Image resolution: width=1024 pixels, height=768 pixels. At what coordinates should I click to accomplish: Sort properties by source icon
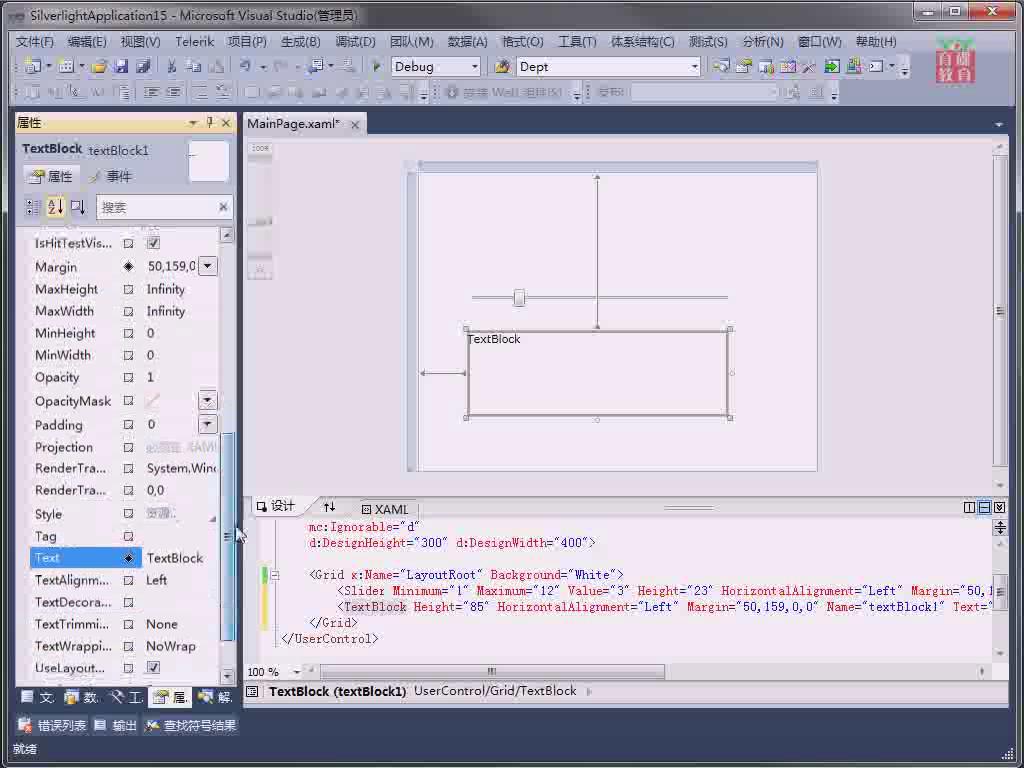[x=78, y=207]
